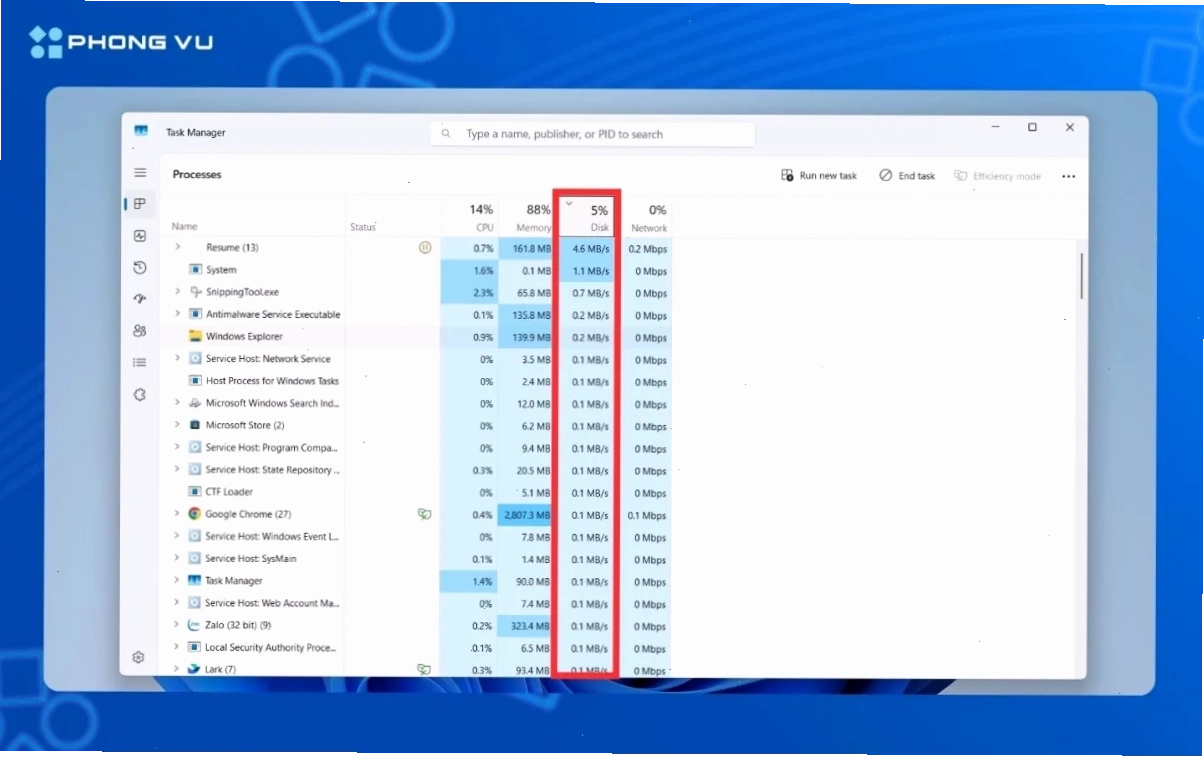Click the suspended pause icon for Resume
1204x757 pixels.
(425, 247)
